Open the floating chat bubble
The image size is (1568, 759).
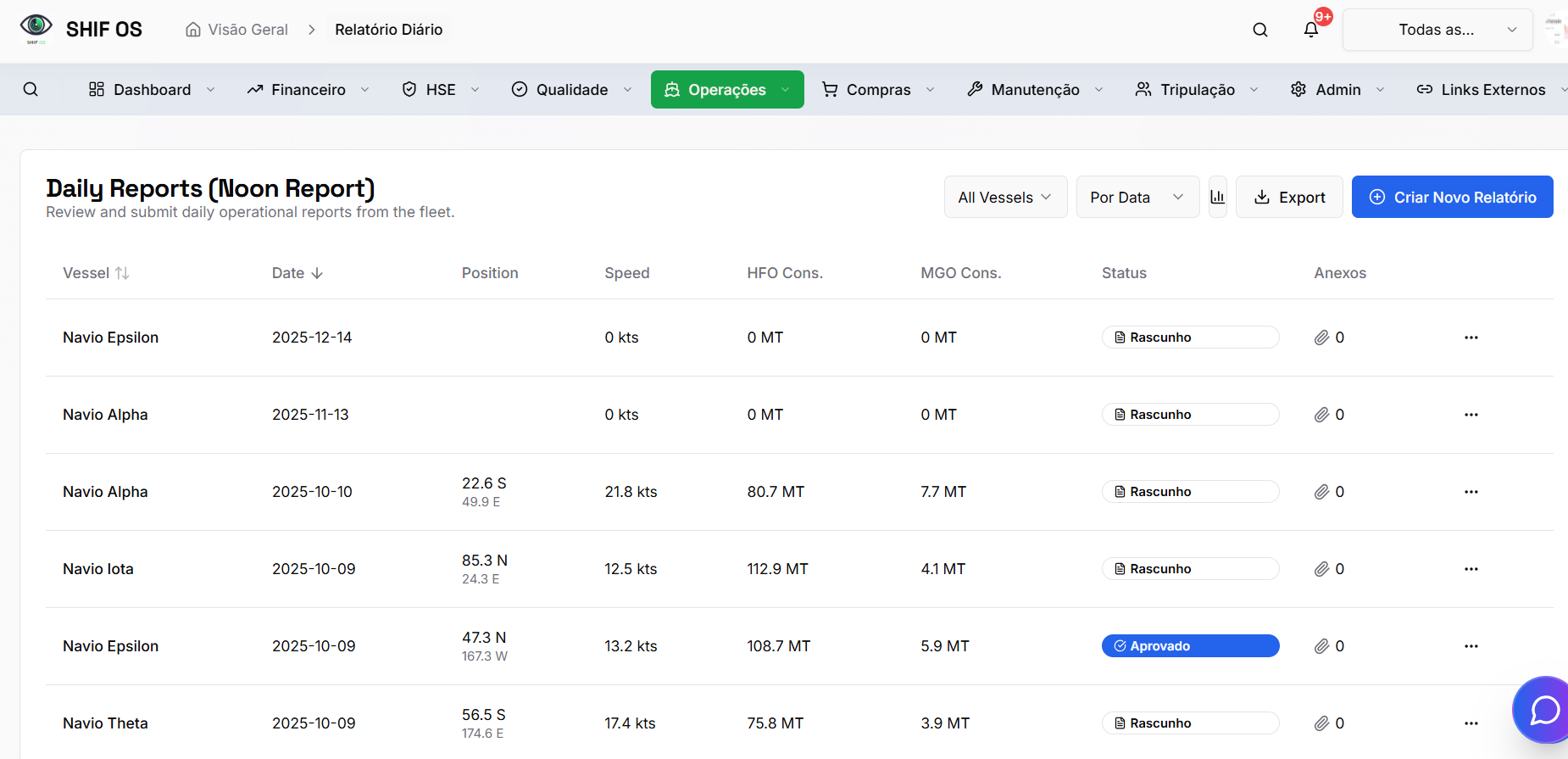click(x=1543, y=709)
